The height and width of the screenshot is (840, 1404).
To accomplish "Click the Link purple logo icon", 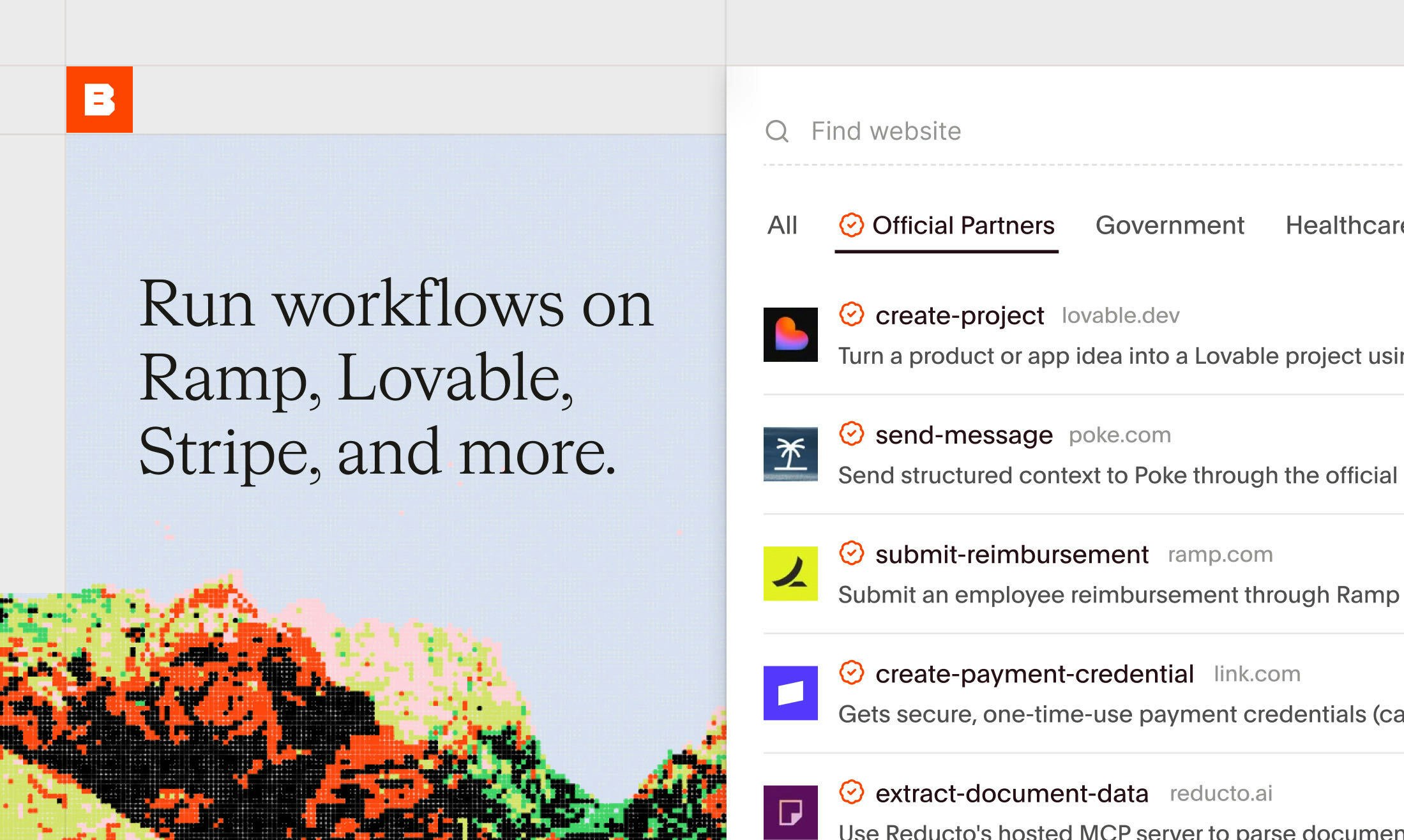I will click(790, 693).
